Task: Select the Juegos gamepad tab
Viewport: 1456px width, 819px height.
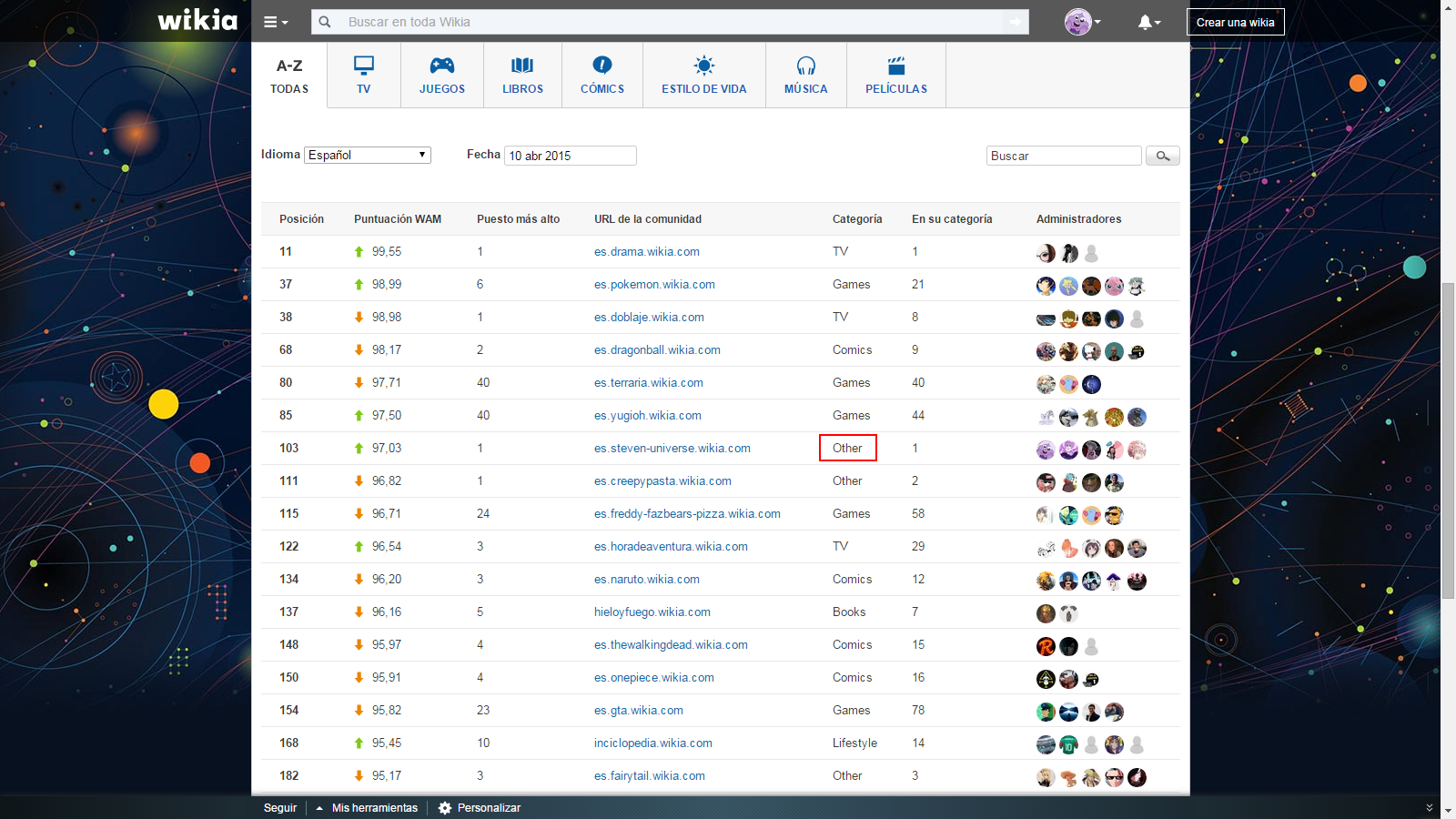Action: [x=442, y=75]
